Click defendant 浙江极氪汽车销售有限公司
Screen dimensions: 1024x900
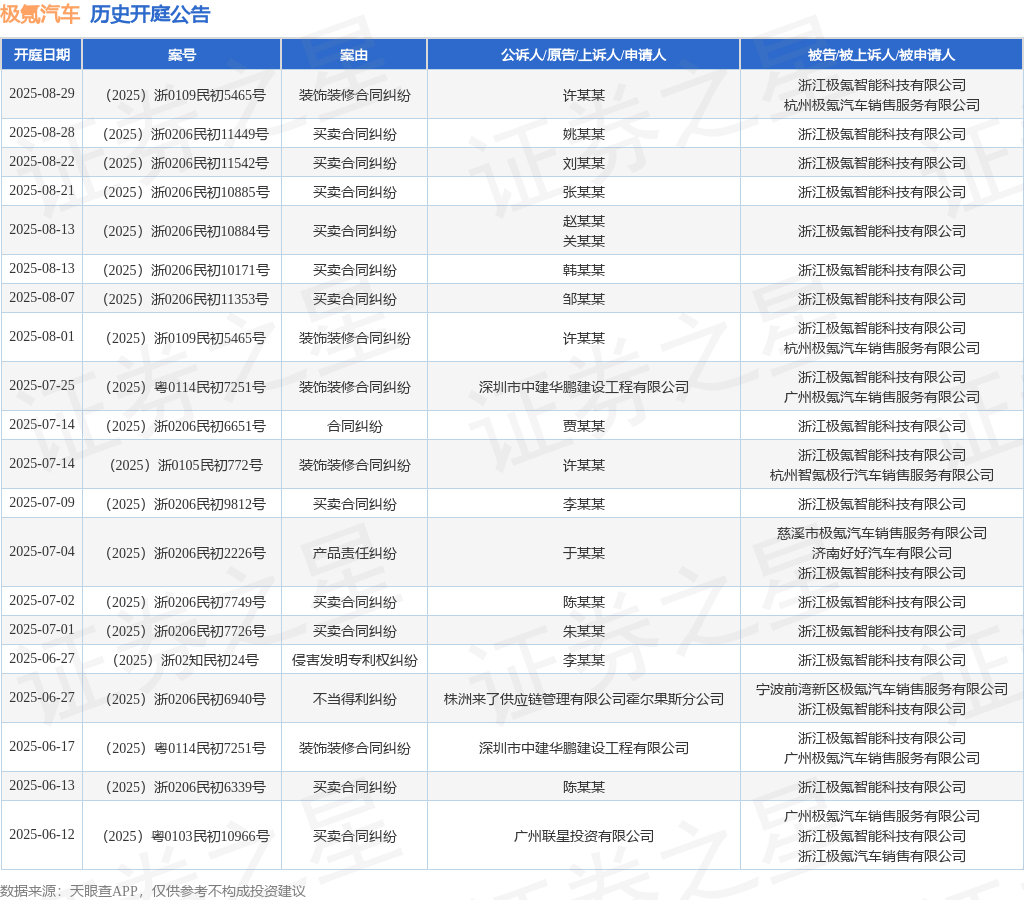882,856
